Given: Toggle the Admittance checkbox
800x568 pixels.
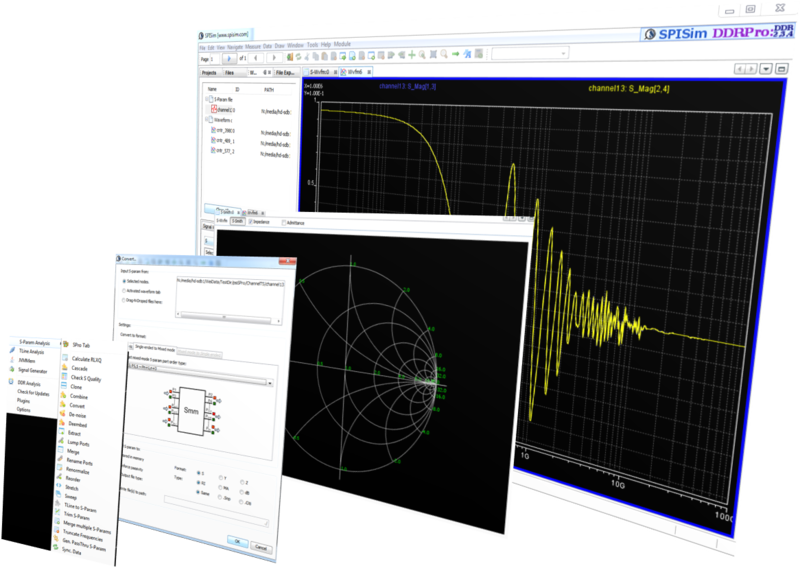Looking at the screenshot, I should tap(285, 222).
